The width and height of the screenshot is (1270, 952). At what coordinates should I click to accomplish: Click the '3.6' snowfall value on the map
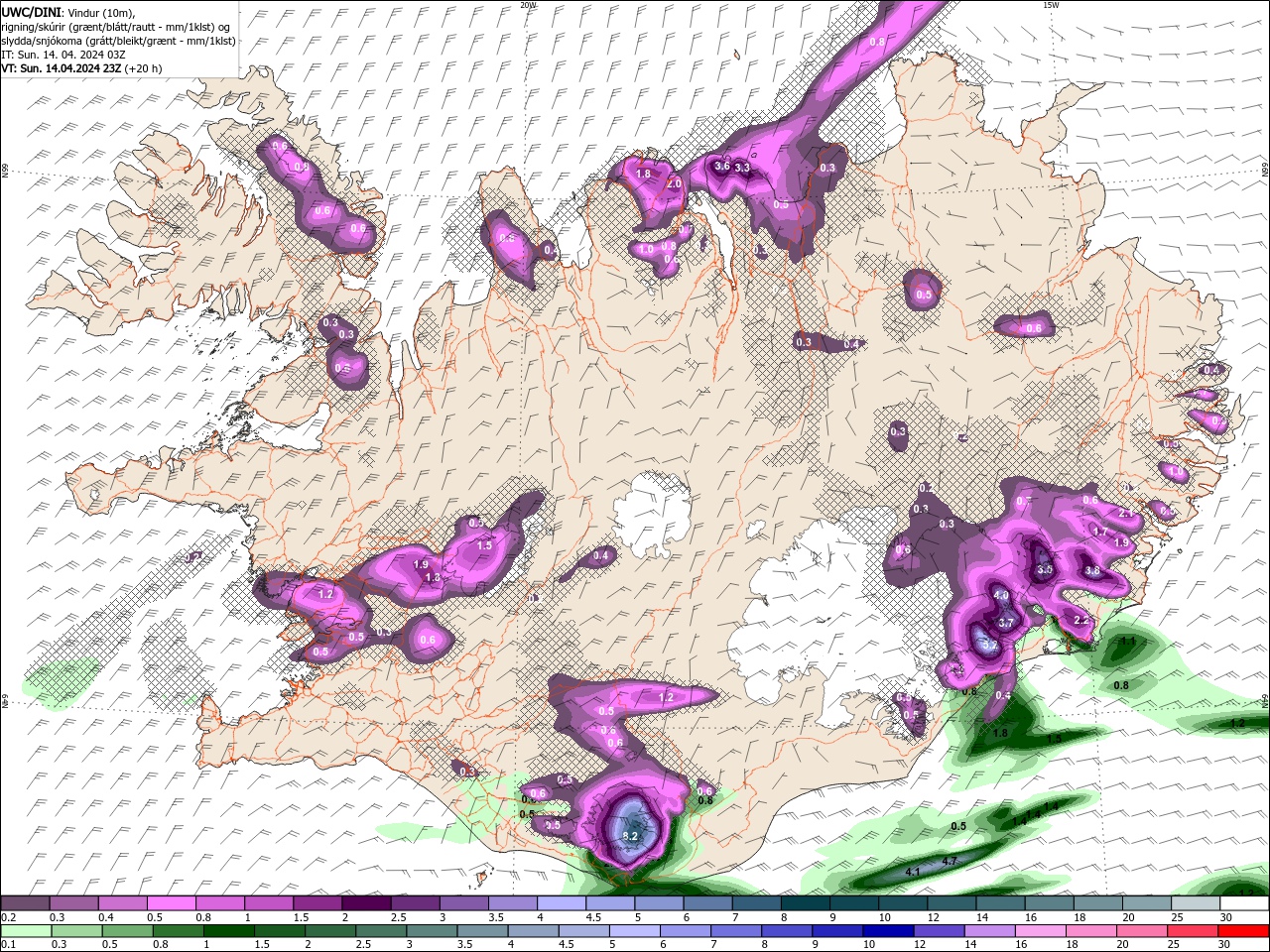click(x=722, y=166)
